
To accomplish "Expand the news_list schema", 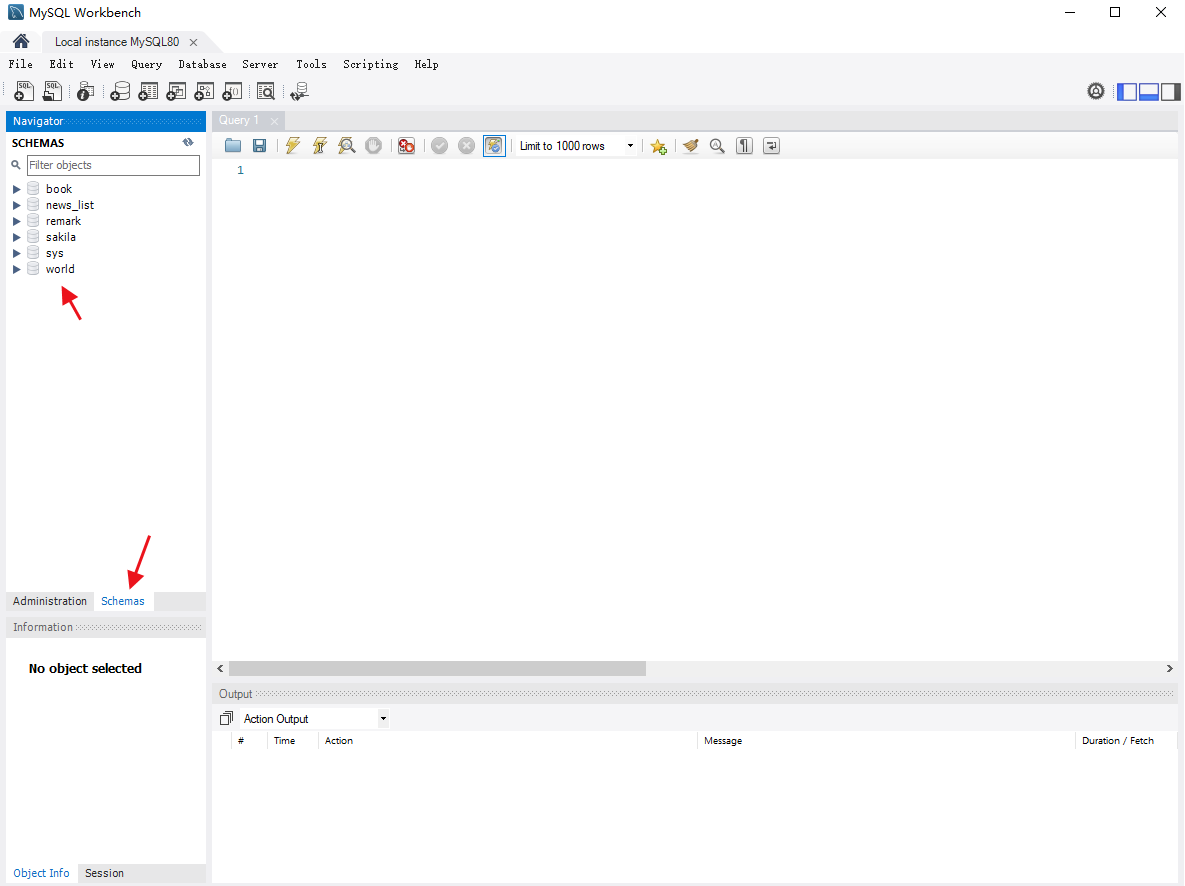I will 17,205.
